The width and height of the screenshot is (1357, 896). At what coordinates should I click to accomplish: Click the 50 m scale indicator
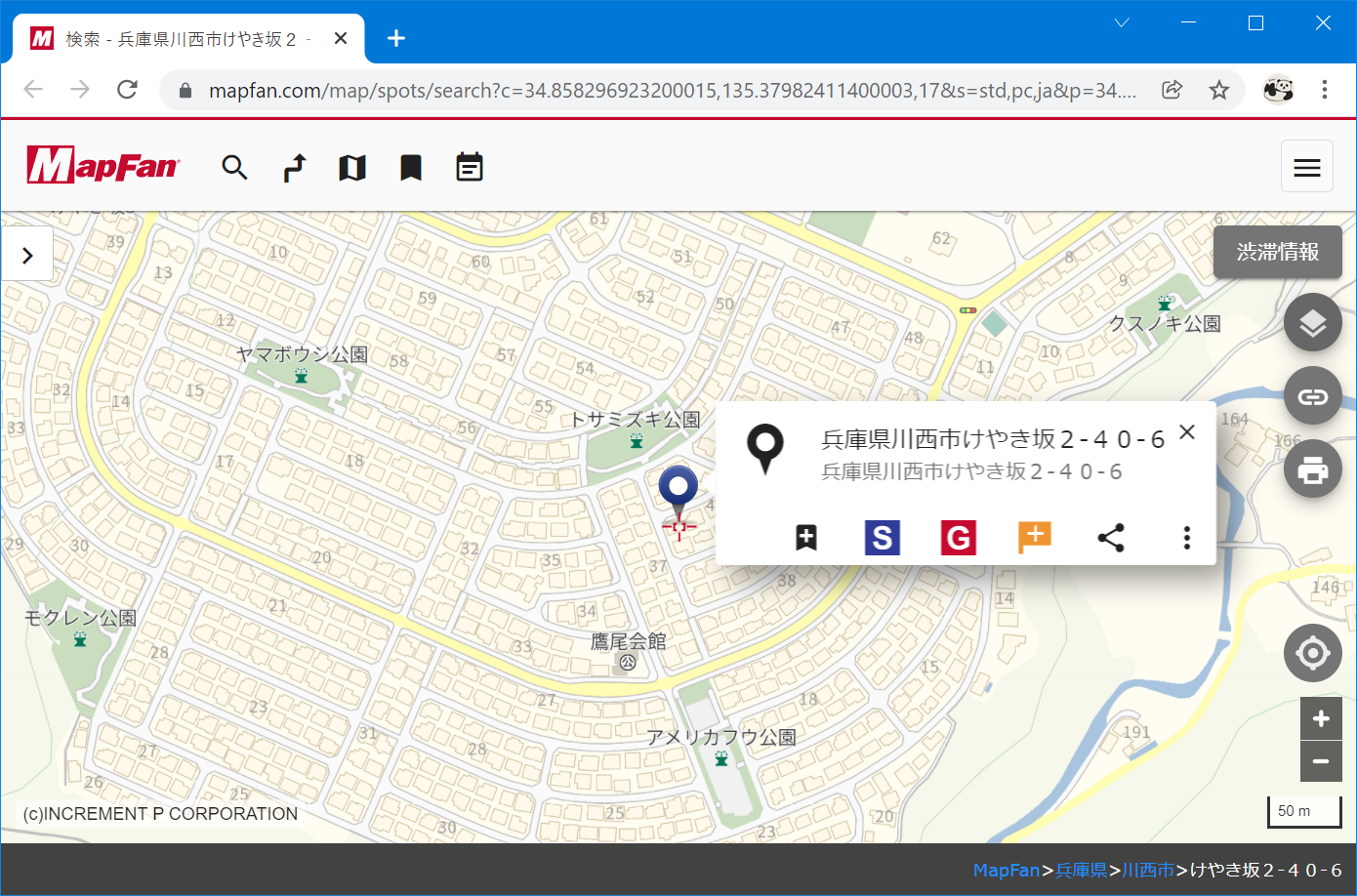1304,811
